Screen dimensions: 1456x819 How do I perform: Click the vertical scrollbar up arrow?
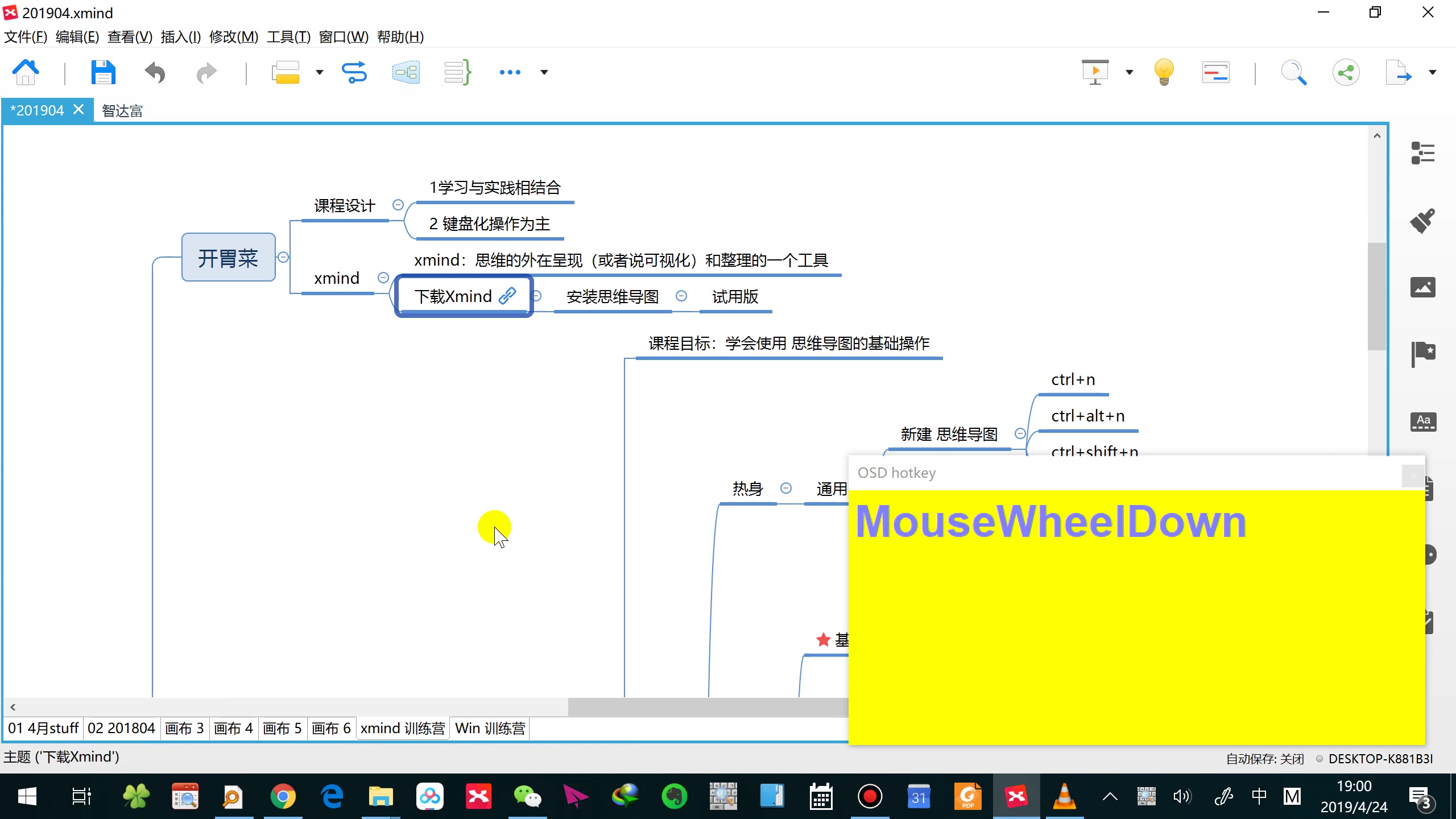point(1377,136)
